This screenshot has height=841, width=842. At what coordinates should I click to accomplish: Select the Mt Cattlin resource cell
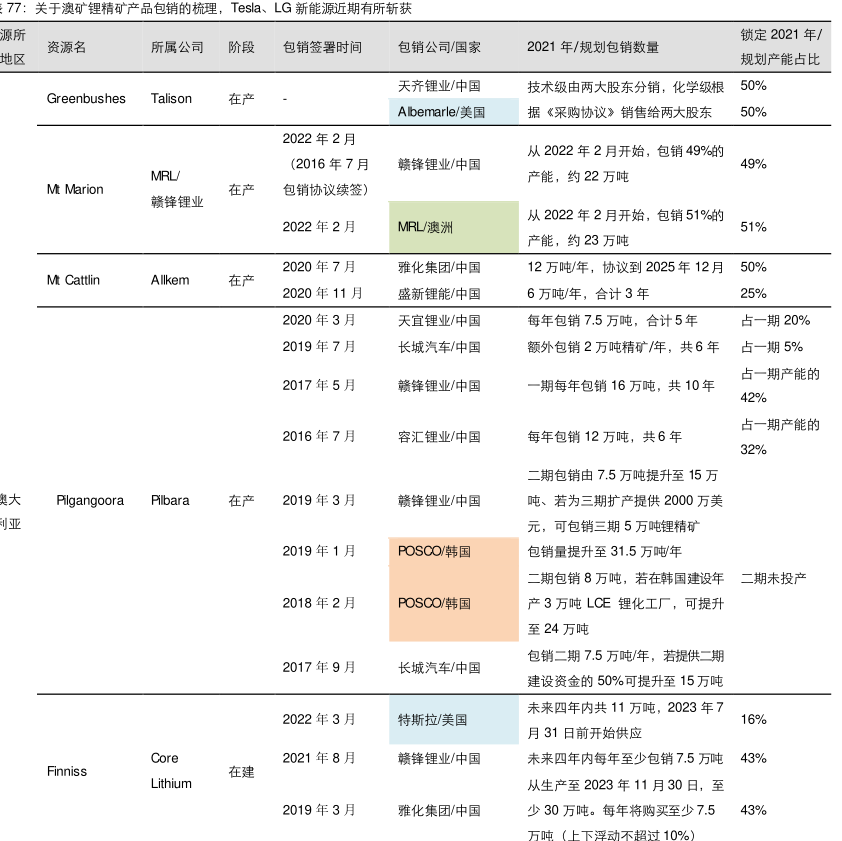(75, 280)
